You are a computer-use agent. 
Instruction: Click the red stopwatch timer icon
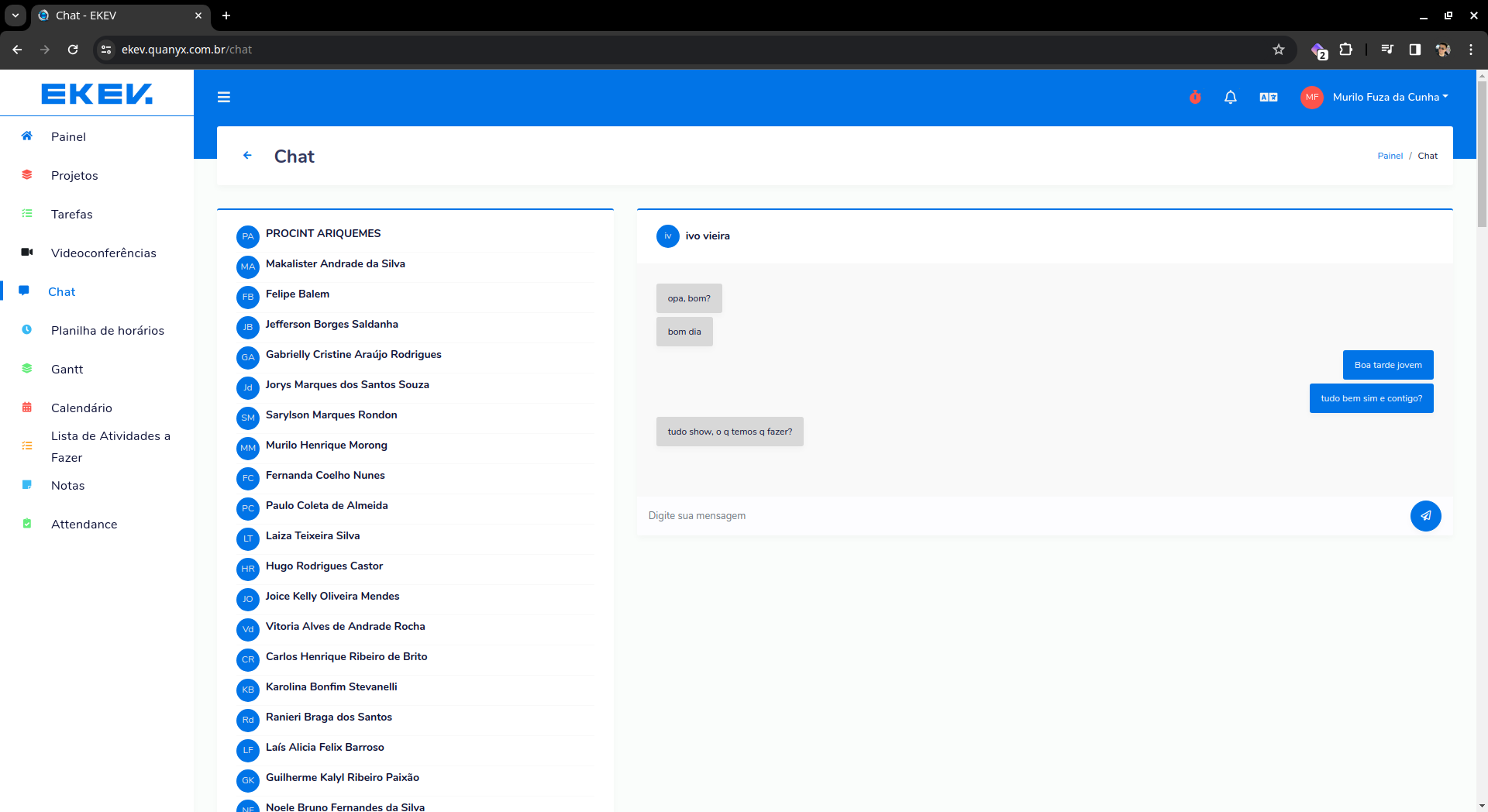tap(1195, 97)
